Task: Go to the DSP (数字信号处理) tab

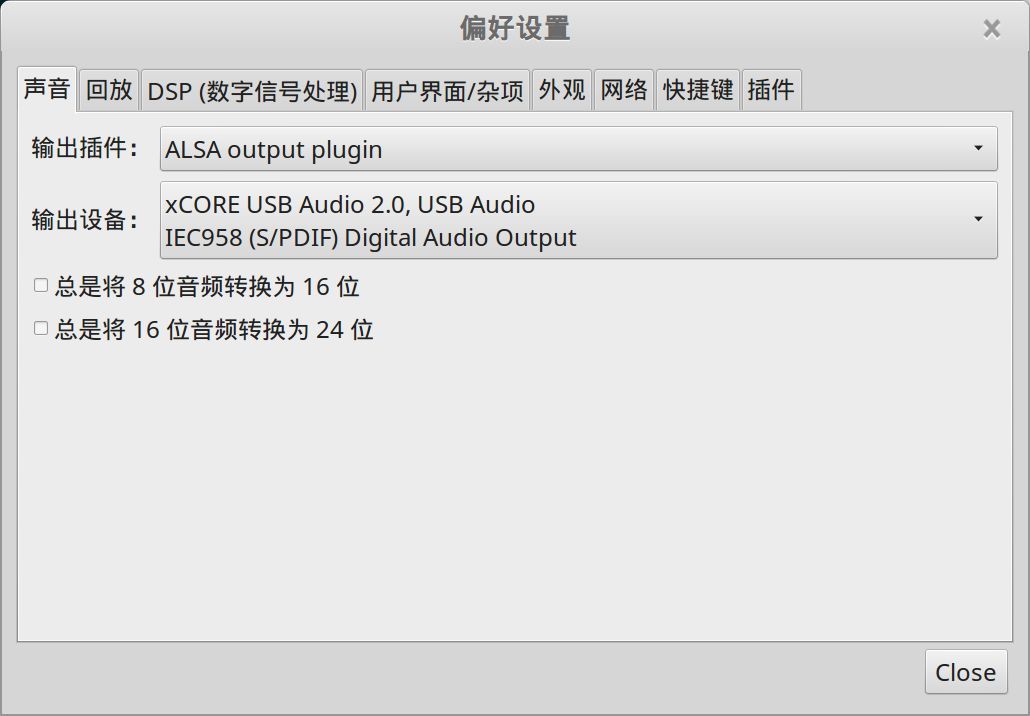Action: (x=252, y=91)
